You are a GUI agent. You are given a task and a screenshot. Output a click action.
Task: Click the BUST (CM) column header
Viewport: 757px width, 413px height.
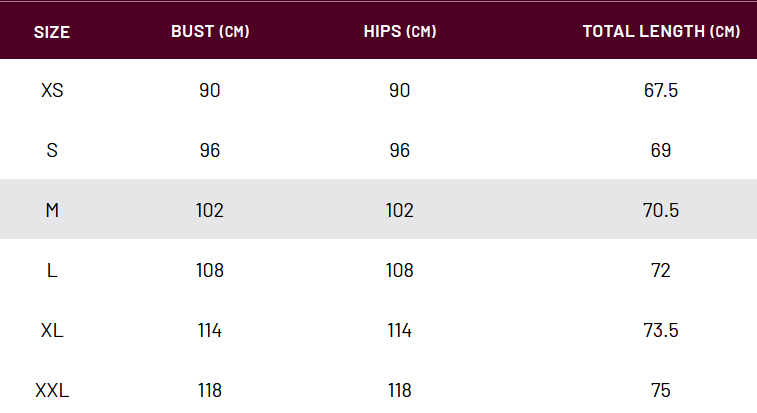[210, 31]
